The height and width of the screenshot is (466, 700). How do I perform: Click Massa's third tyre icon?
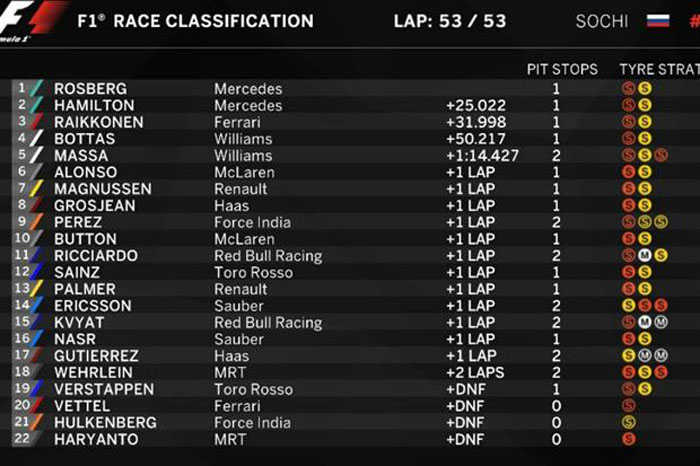tap(661, 155)
